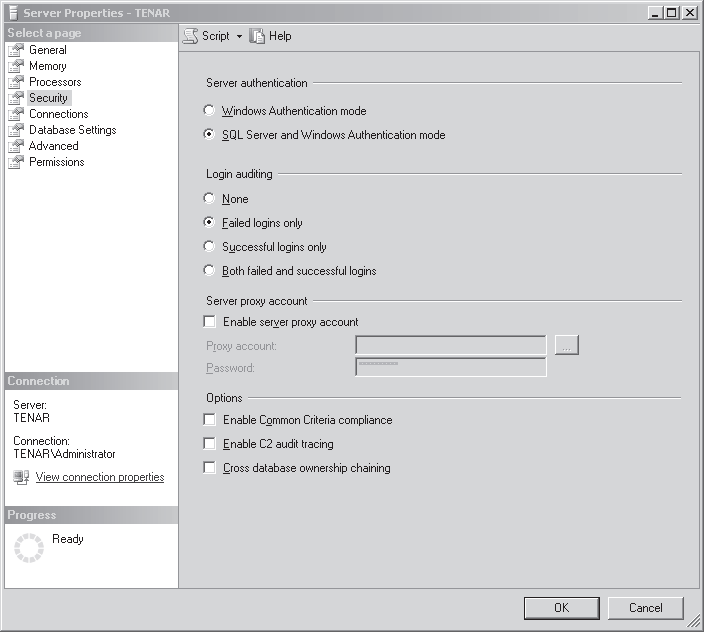Click the Ready status text
The image size is (704, 632).
pos(68,539)
